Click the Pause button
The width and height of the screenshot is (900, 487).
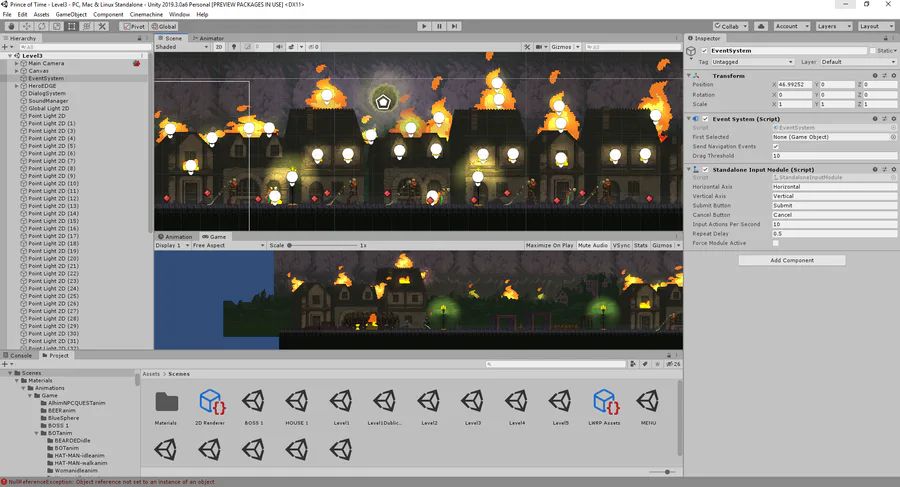[x=439, y=26]
